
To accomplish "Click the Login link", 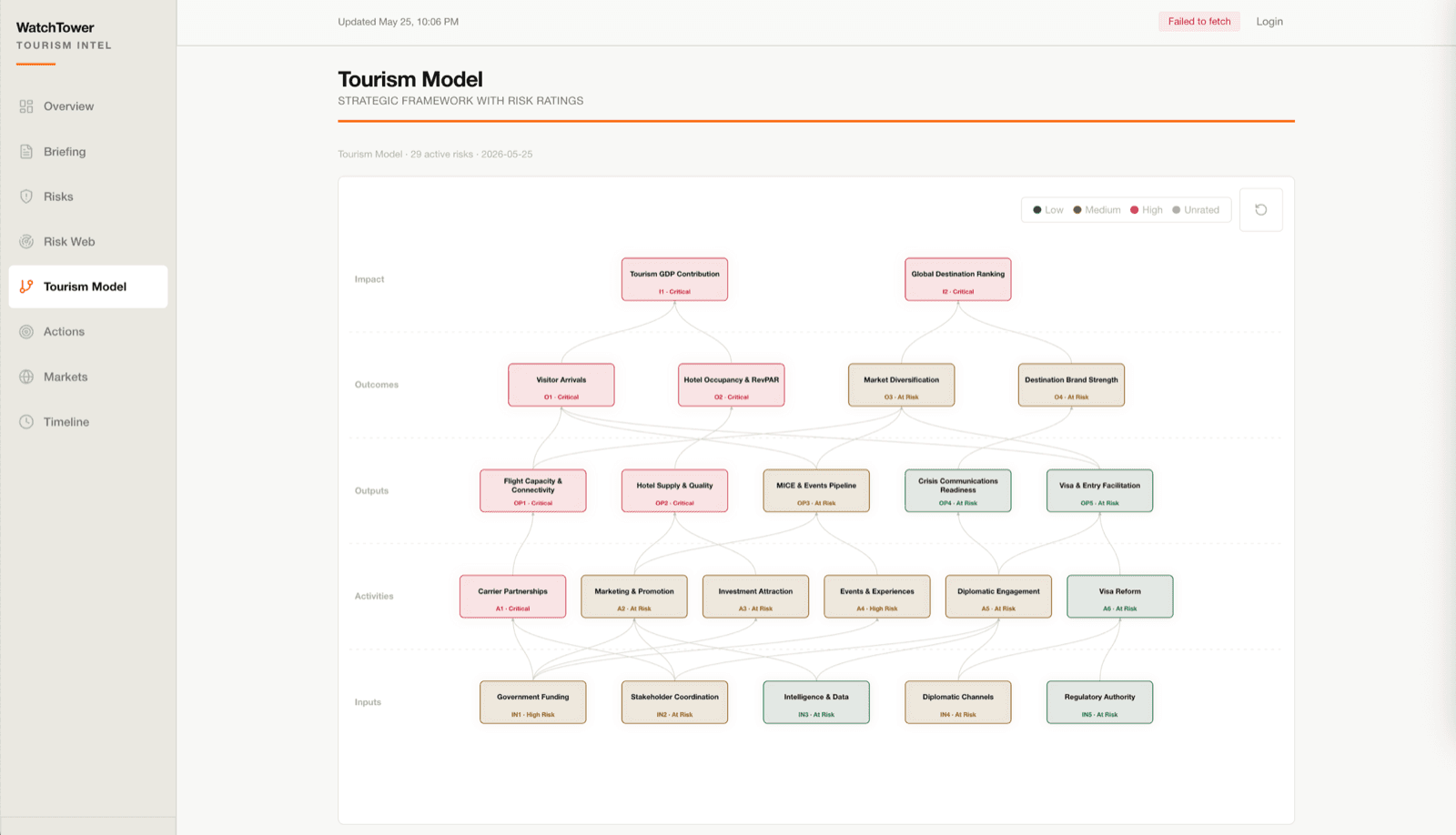I will tap(1269, 22).
